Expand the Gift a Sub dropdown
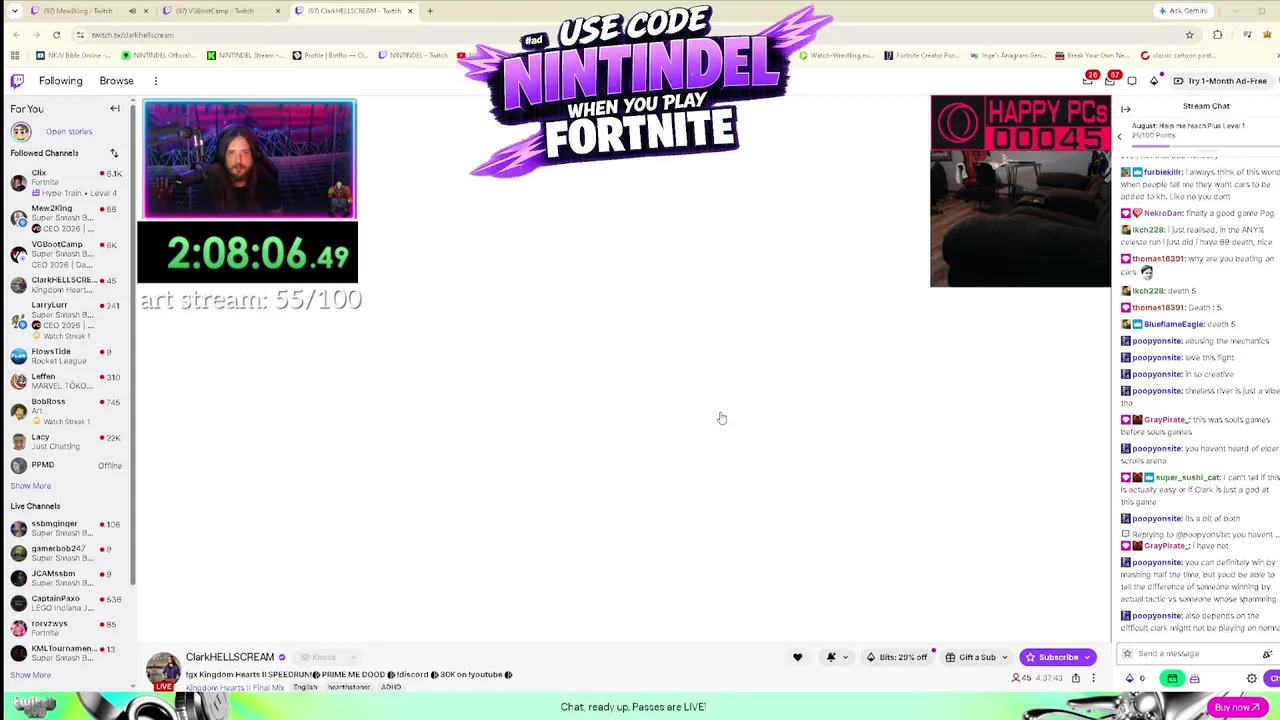Image resolution: width=1280 pixels, height=720 pixels. [x=1004, y=657]
